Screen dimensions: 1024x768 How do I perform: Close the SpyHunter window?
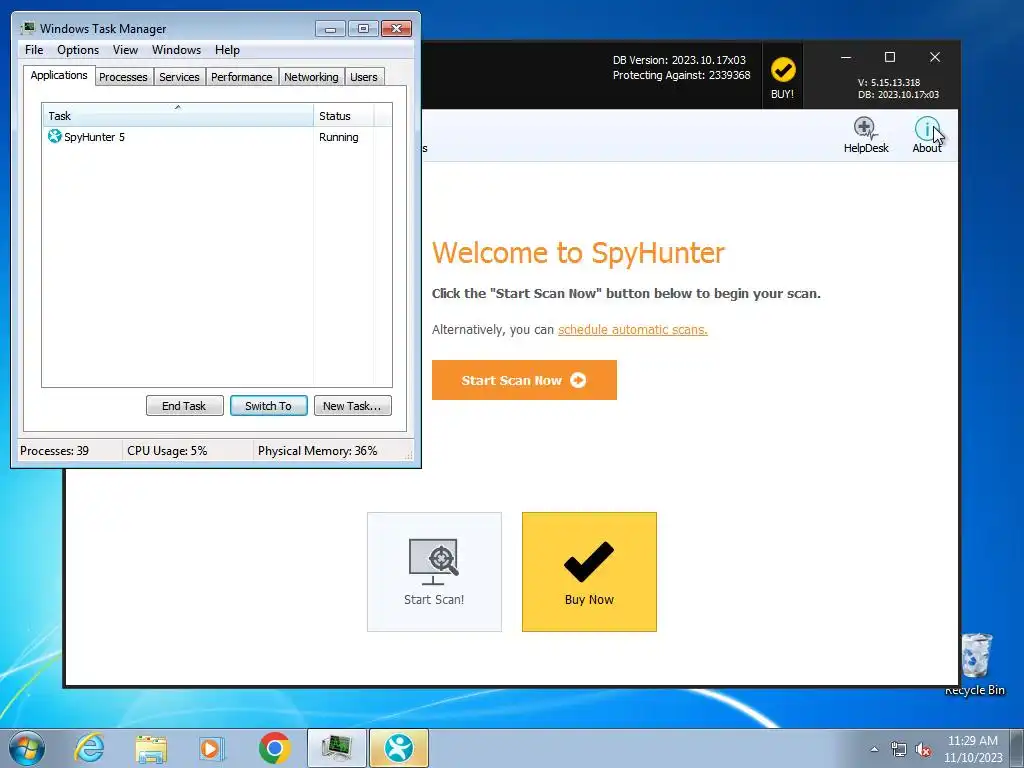(x=935, y=57)
